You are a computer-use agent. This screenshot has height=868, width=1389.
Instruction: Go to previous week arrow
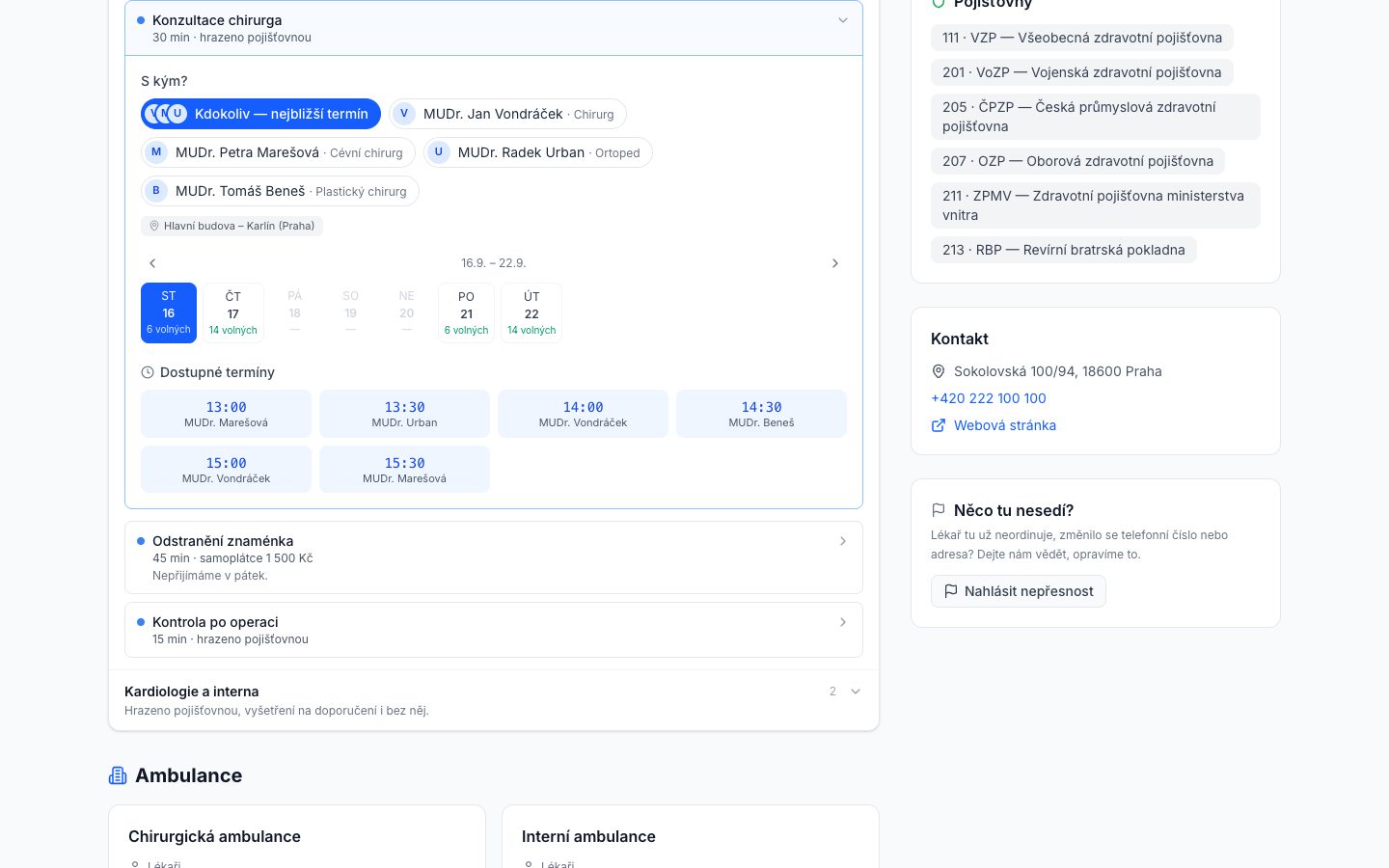tap(152, 263)
